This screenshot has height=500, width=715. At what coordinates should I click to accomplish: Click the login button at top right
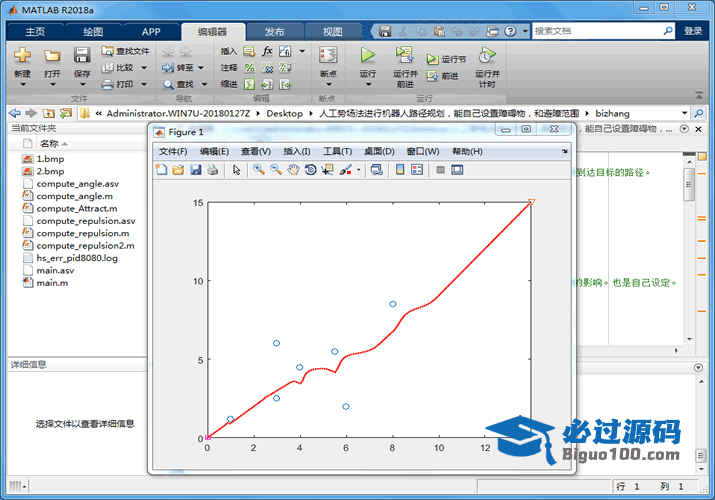693,31
